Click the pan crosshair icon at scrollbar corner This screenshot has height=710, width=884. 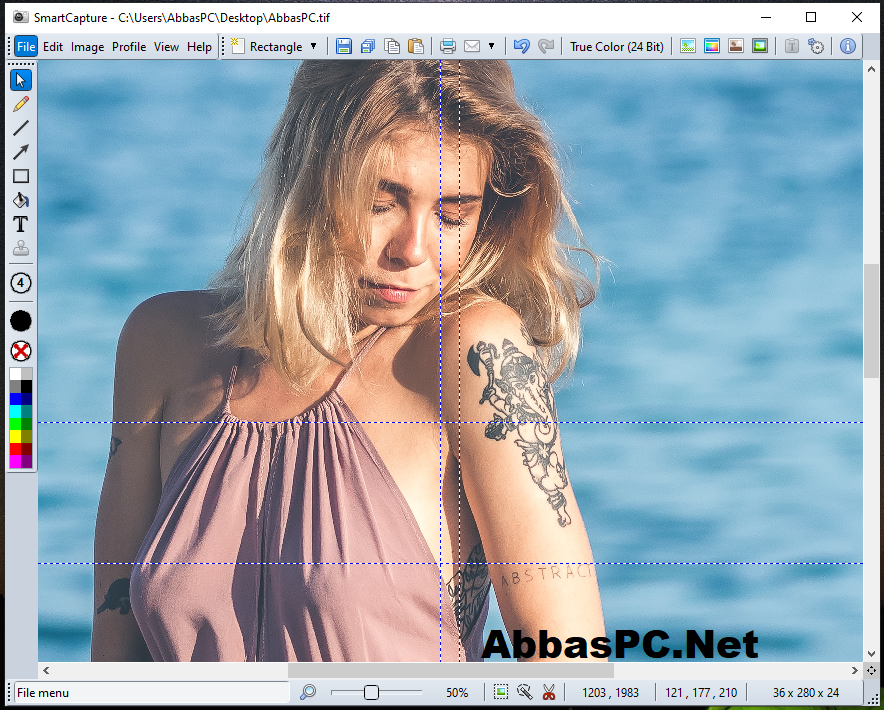tap(872, 671)
